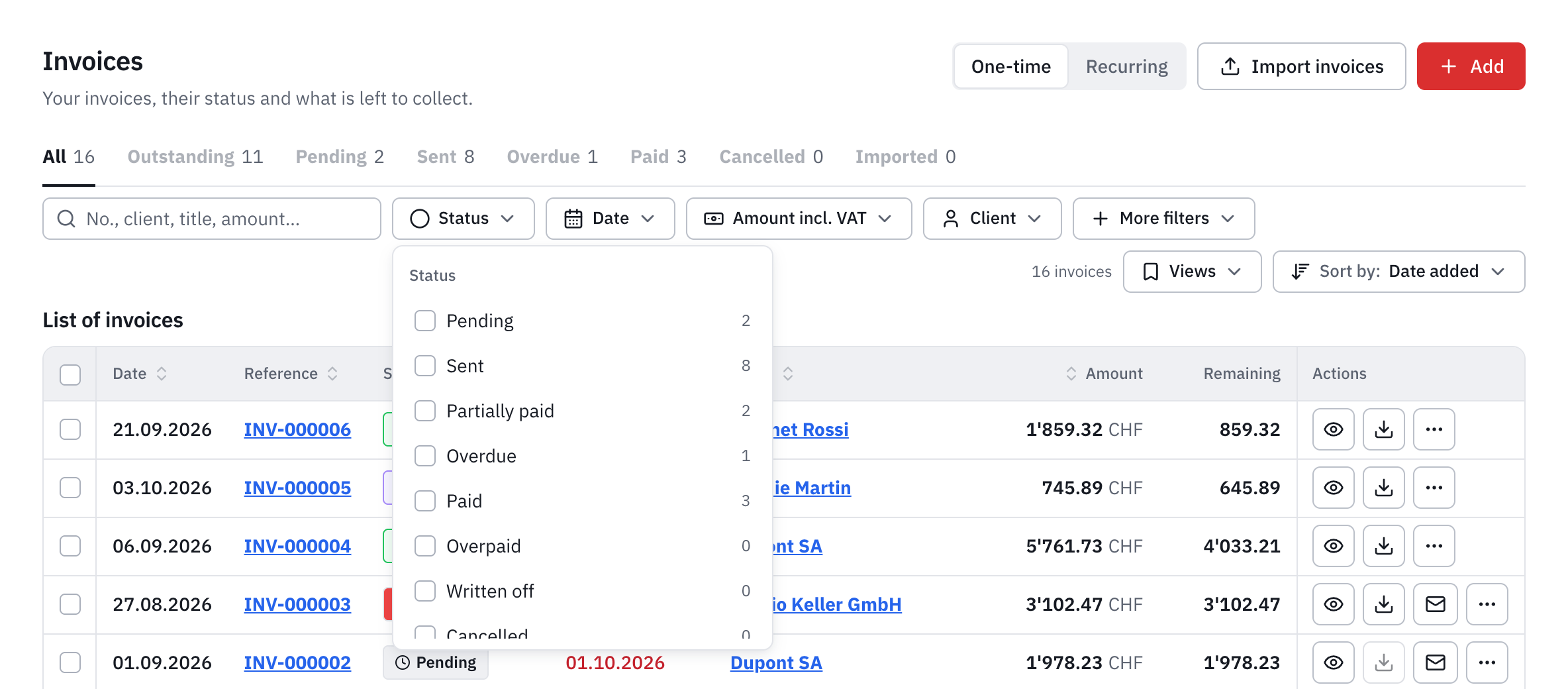The height and width of the screenshot is (689, 1568).
Task: Open more actions for INV-000006
Action: [x=1434, y=429]
